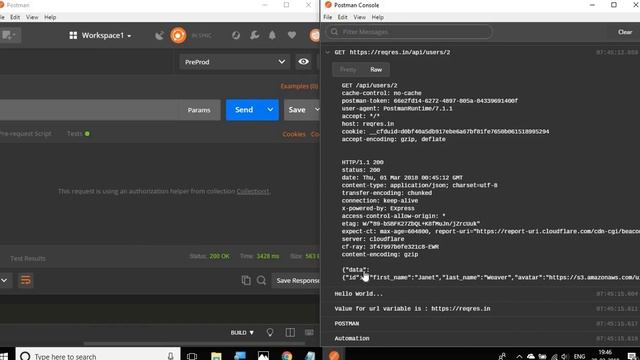The width and height of the screenshot is (640, 360).
Task: Click the heart icon in Postman header
Action: tap(292, 36)
